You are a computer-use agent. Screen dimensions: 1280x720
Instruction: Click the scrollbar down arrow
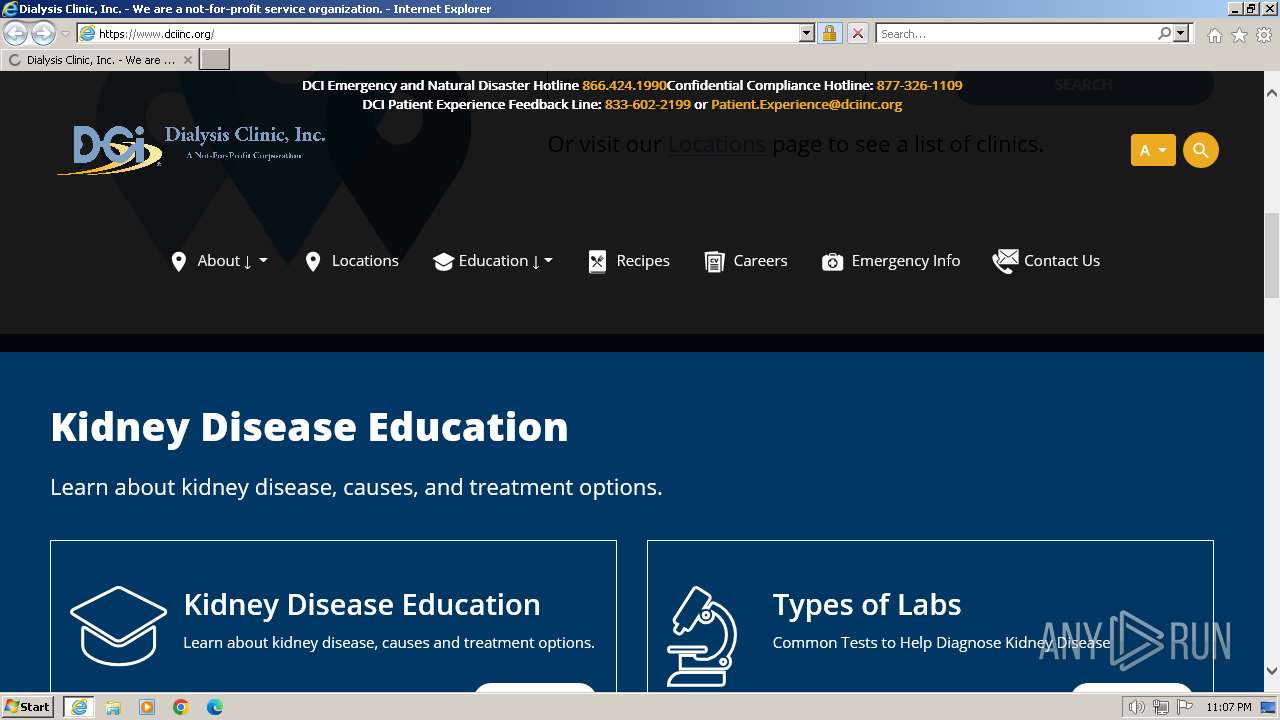[x=1272, y=671]
